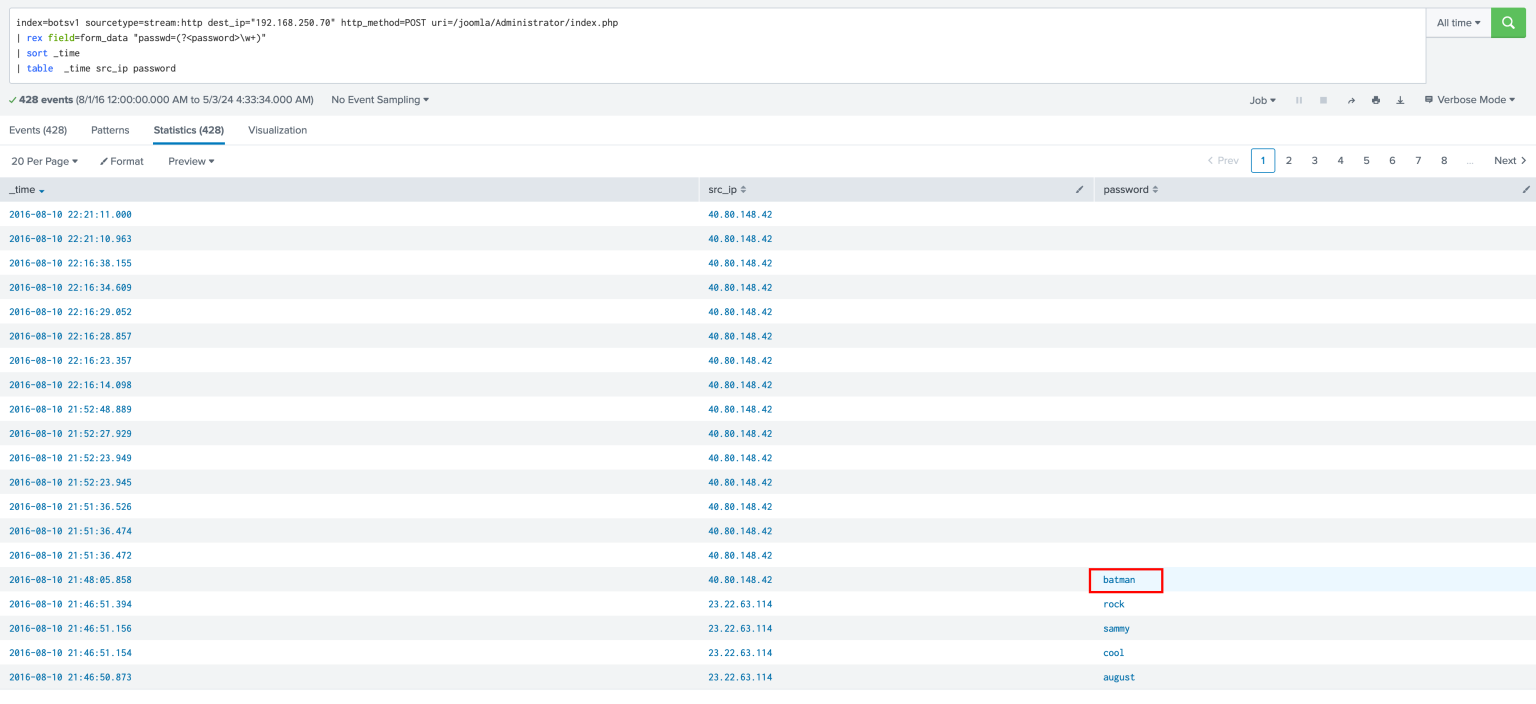Run the search with the green magnifier button
Screen dimensions: 1536x704
[1508, 22]
